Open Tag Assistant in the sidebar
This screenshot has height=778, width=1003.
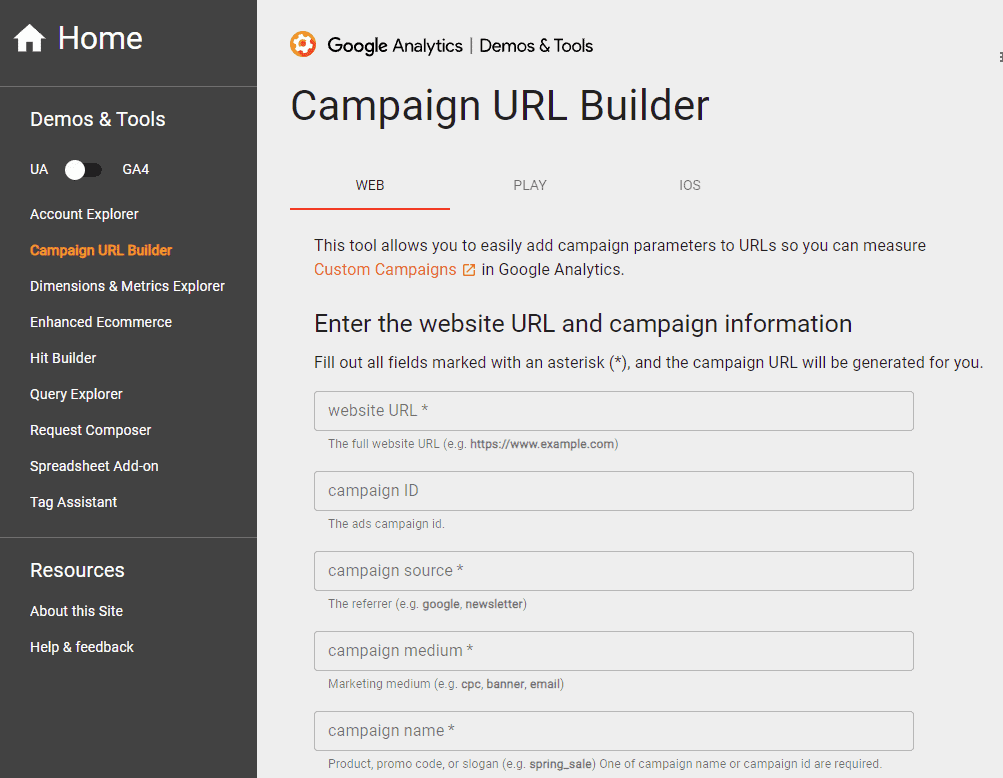[74, 502]
